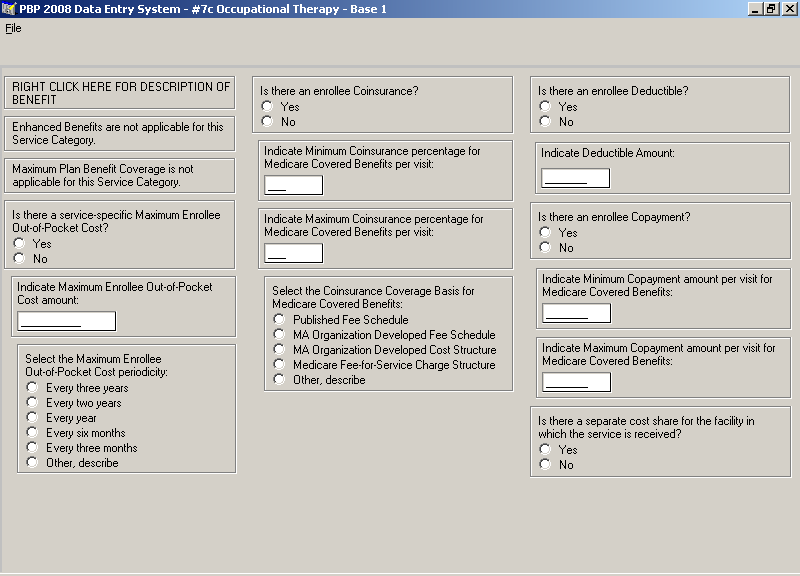Select Yes for enrollee Copayment
Image resolution: width=800 pixels, height=576 pixels.
pyautogui.click(x=545, y=232)
